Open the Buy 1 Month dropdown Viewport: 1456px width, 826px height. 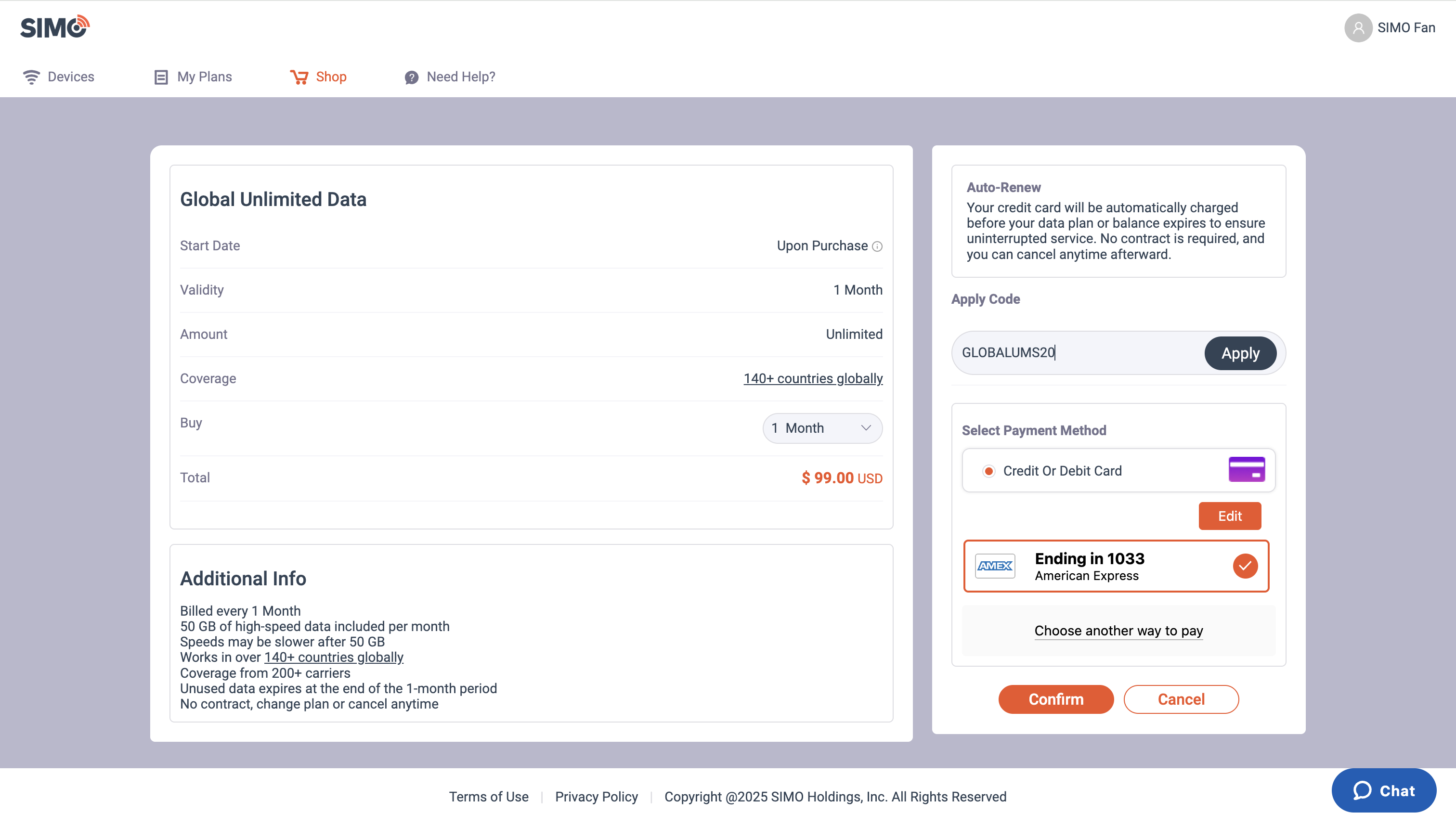(822, 428)
